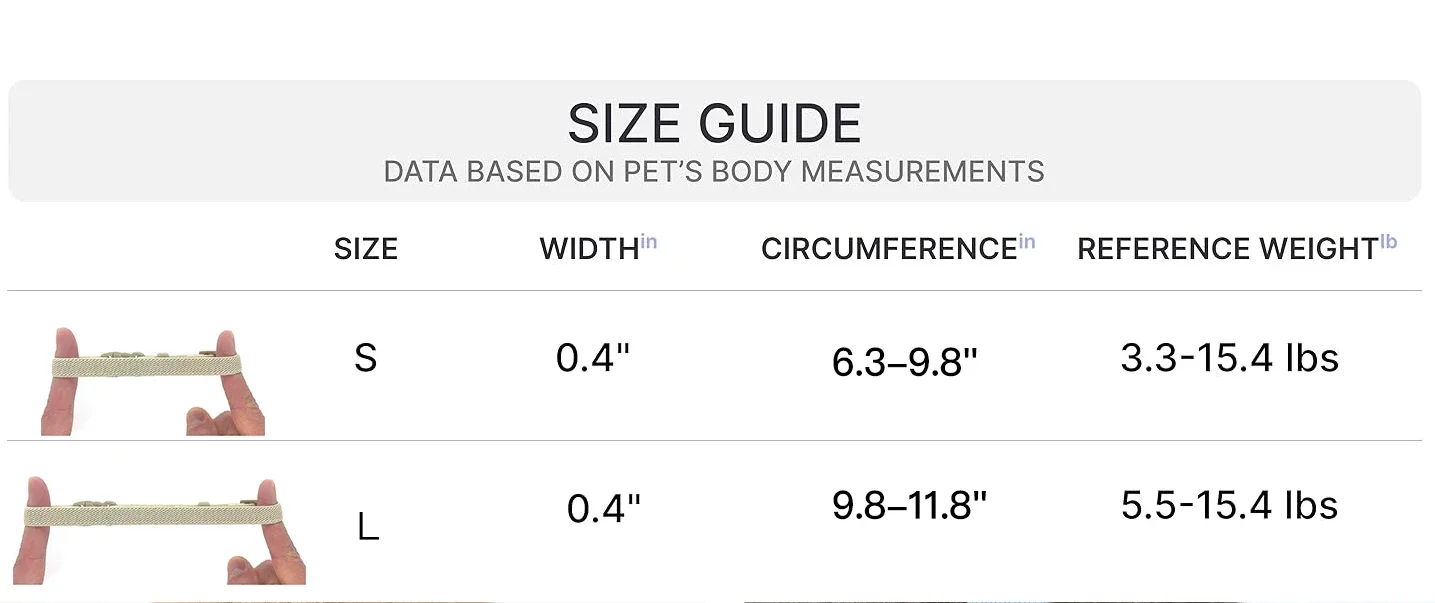
Task: Select the S size label
Action: point(366,358)
